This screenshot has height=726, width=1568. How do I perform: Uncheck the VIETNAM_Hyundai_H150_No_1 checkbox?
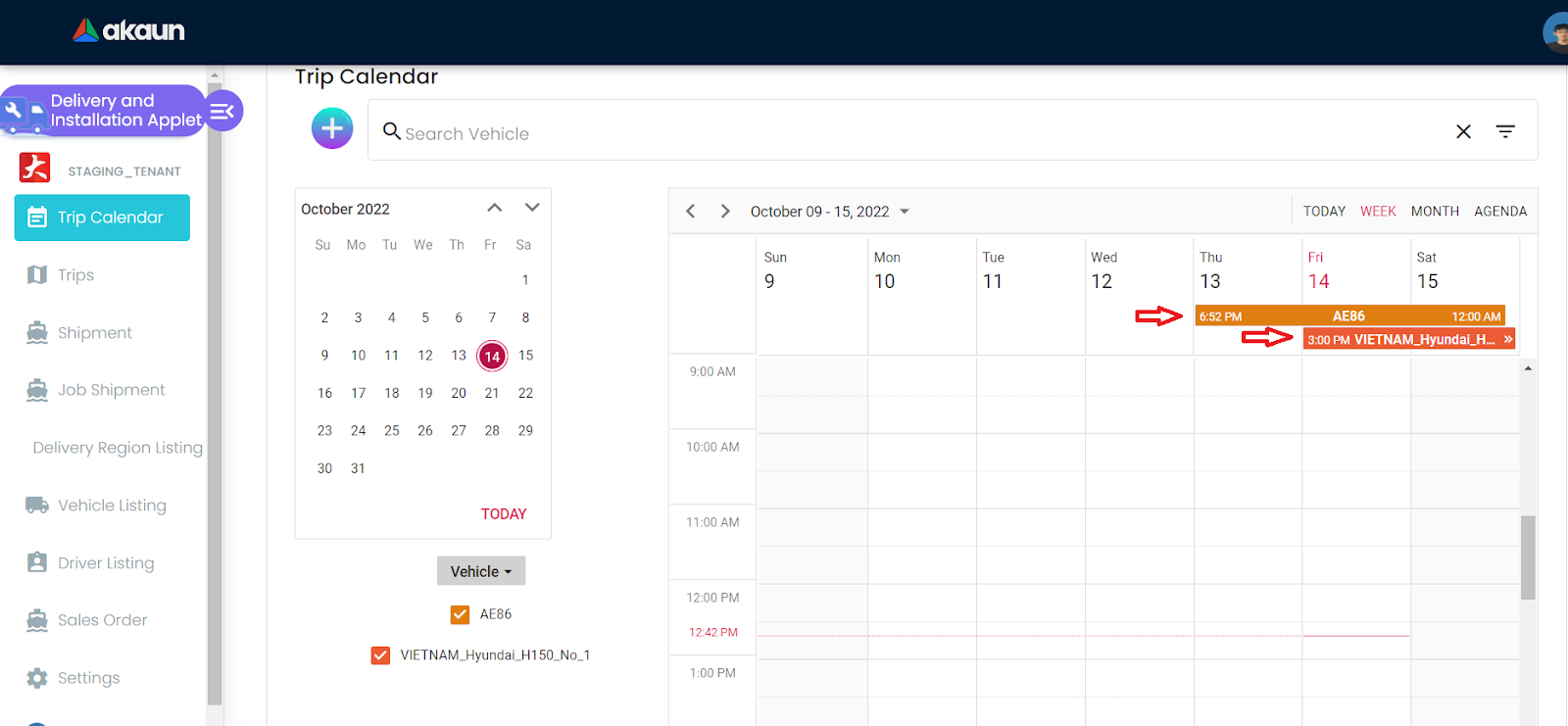pos(380,655)
